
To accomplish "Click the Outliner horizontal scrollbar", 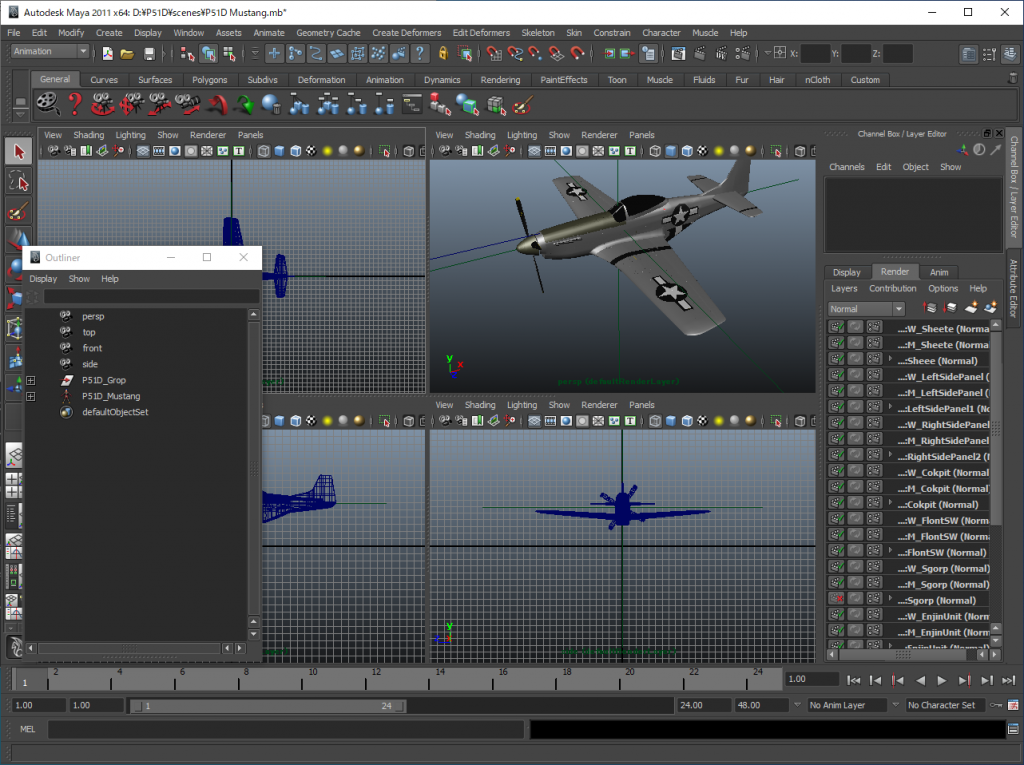I will point(129,648).
